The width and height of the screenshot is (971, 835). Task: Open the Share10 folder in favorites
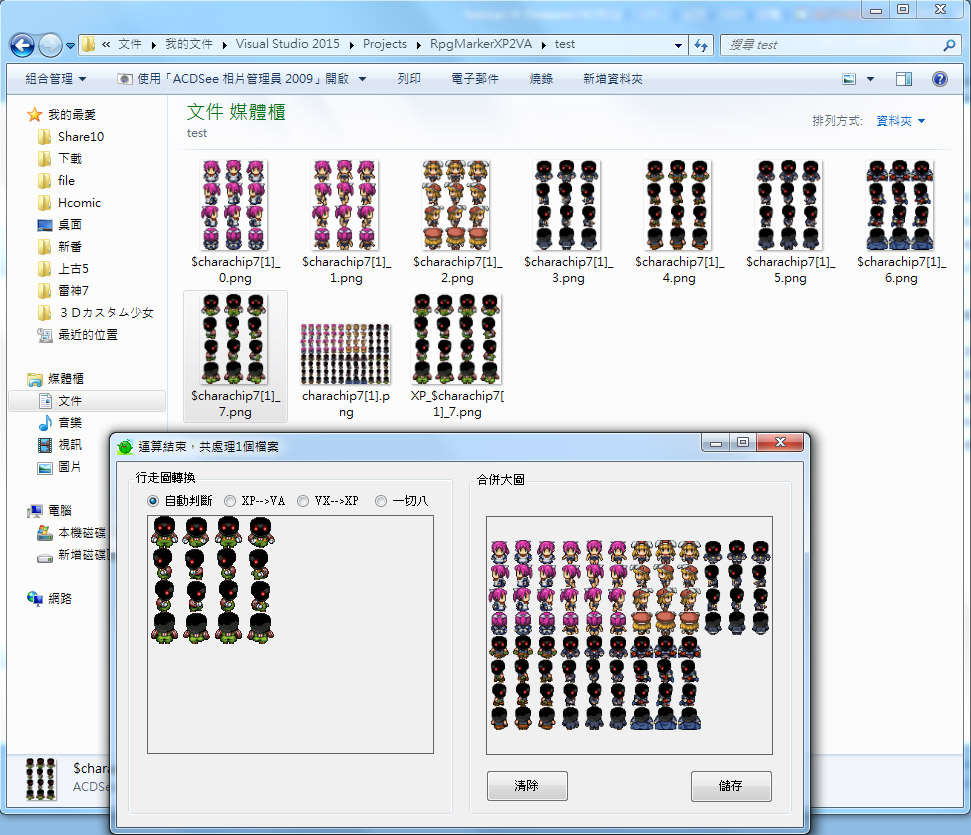tap(71, 136)
